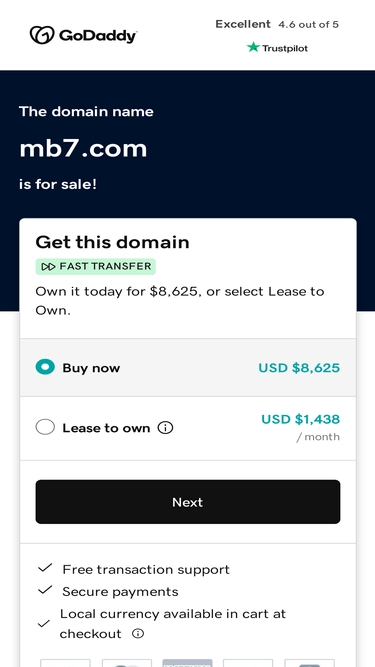Viewport: 375px width, 667px height.
Task: Click the mb7.com domain name heading
Action: pyautogui.click(x=83, y=148)
